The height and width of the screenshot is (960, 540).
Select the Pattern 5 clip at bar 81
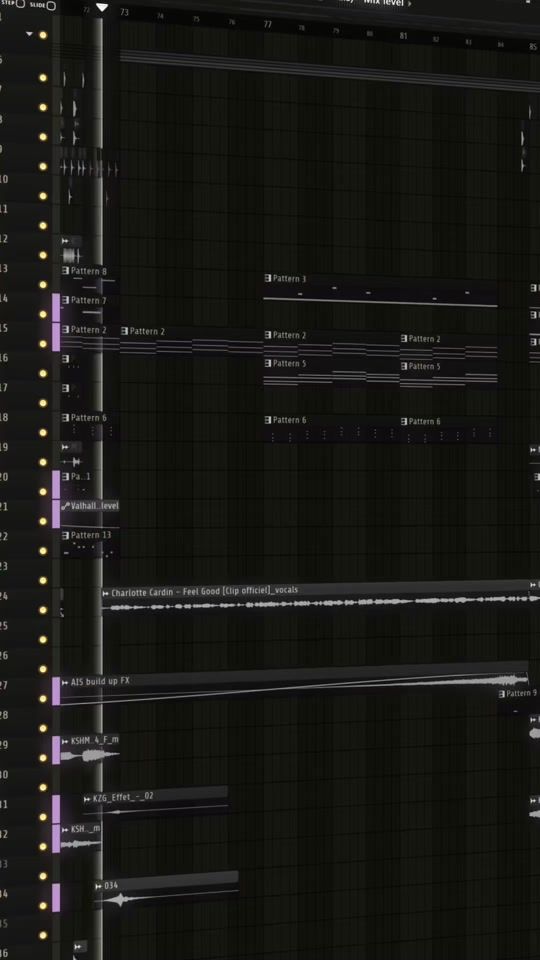(448, 374)
